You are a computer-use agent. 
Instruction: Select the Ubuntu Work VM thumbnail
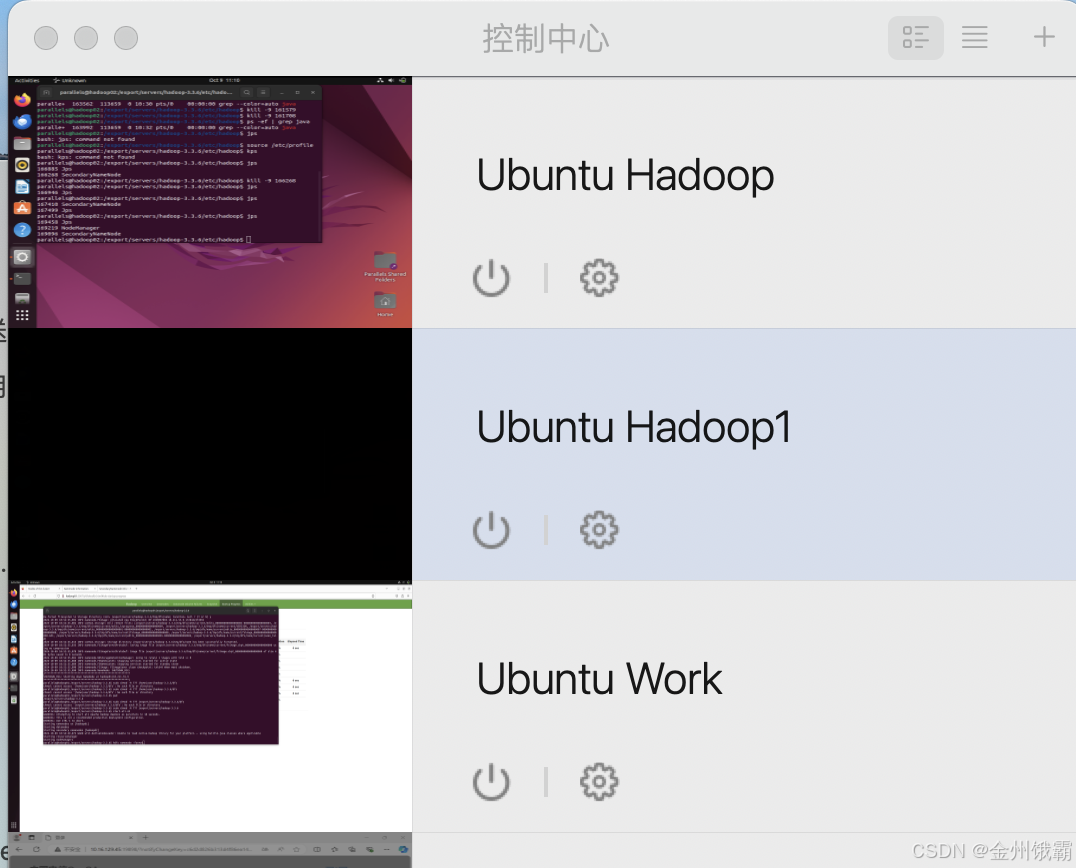point(210,707)
